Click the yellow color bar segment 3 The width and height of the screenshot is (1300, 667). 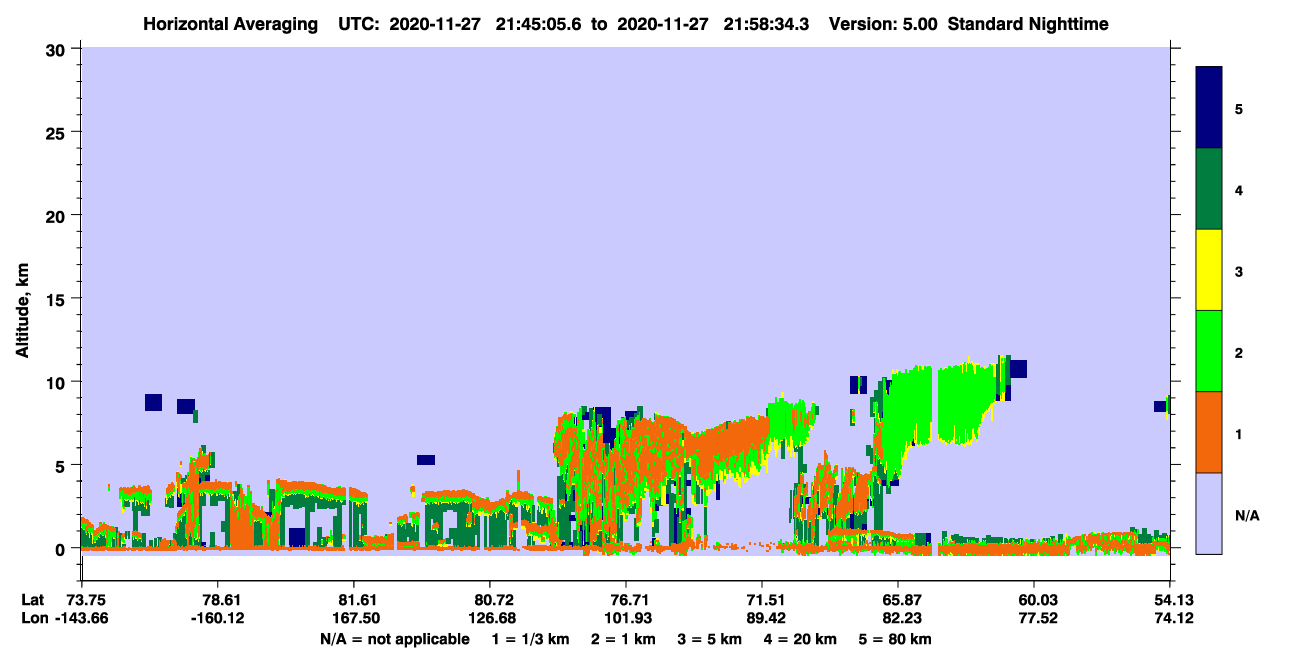pyautogui.click(x=1209, y=270)
